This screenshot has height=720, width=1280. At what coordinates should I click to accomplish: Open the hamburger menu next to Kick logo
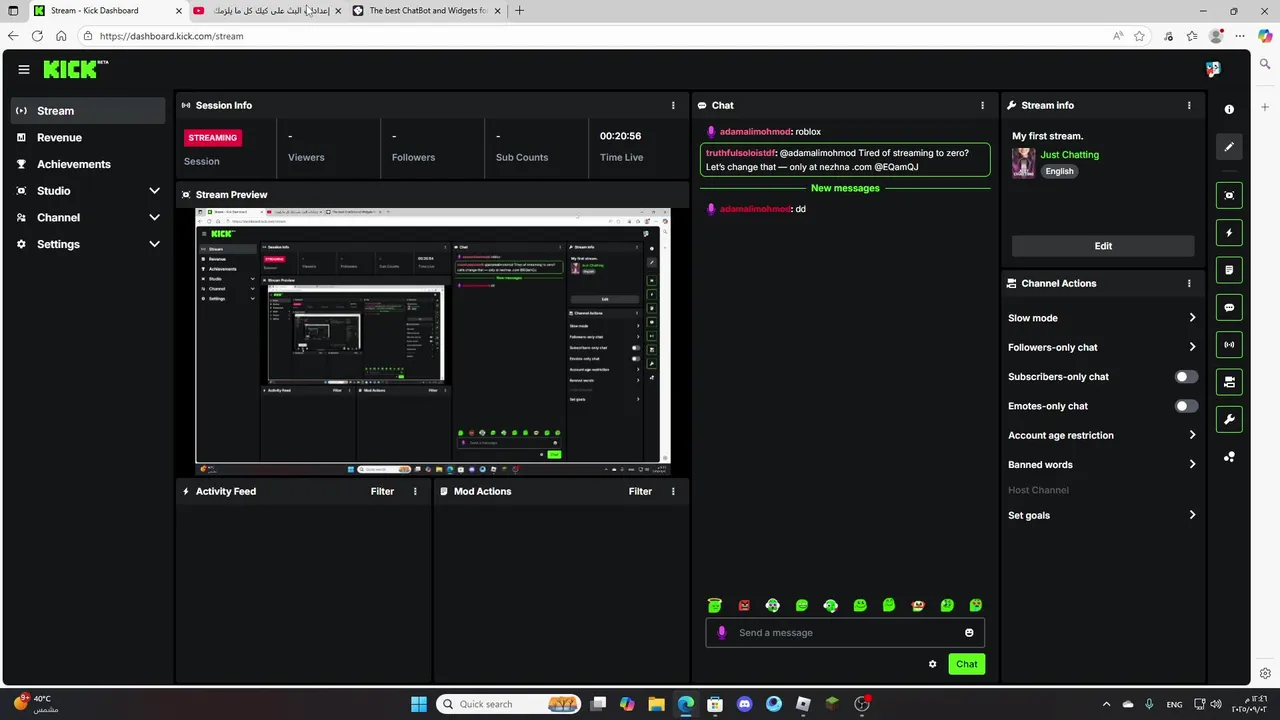[x=24, y=70]
